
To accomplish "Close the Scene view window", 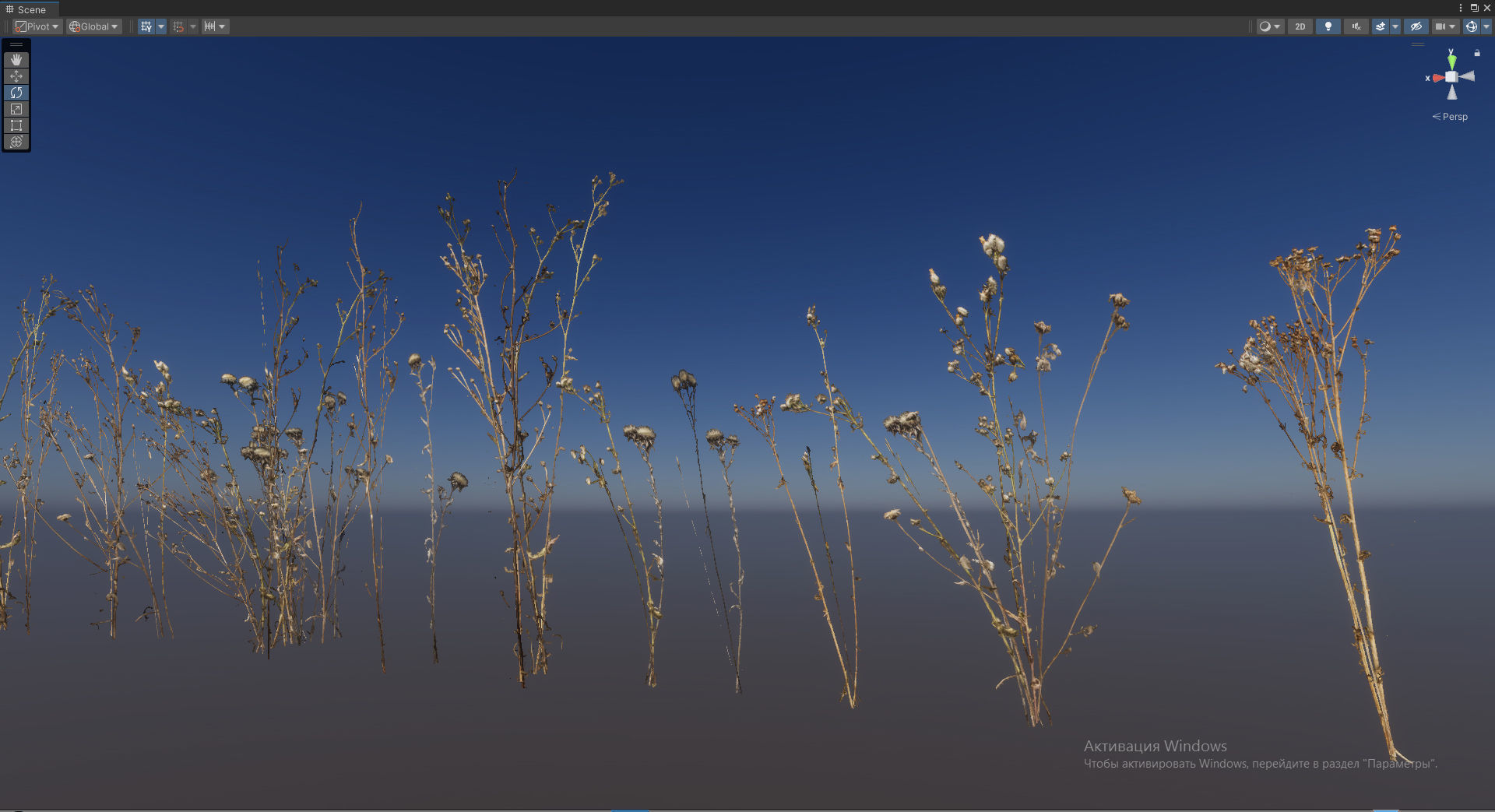I will [x=1486, y=8].
